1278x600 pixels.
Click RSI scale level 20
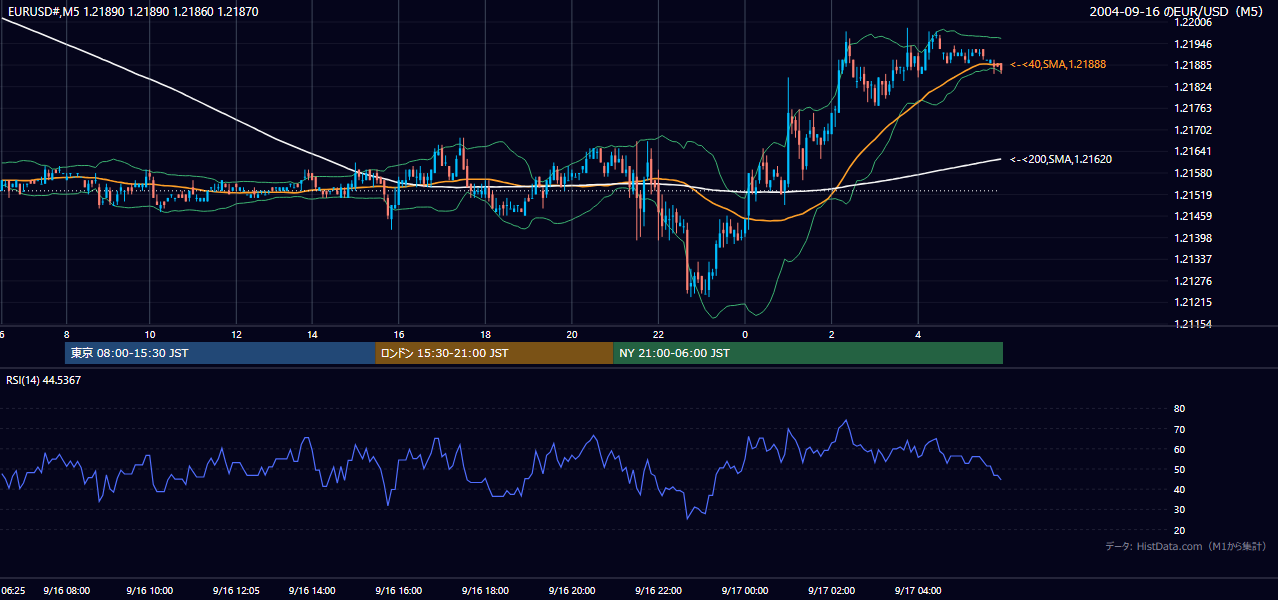[1179, 531]
